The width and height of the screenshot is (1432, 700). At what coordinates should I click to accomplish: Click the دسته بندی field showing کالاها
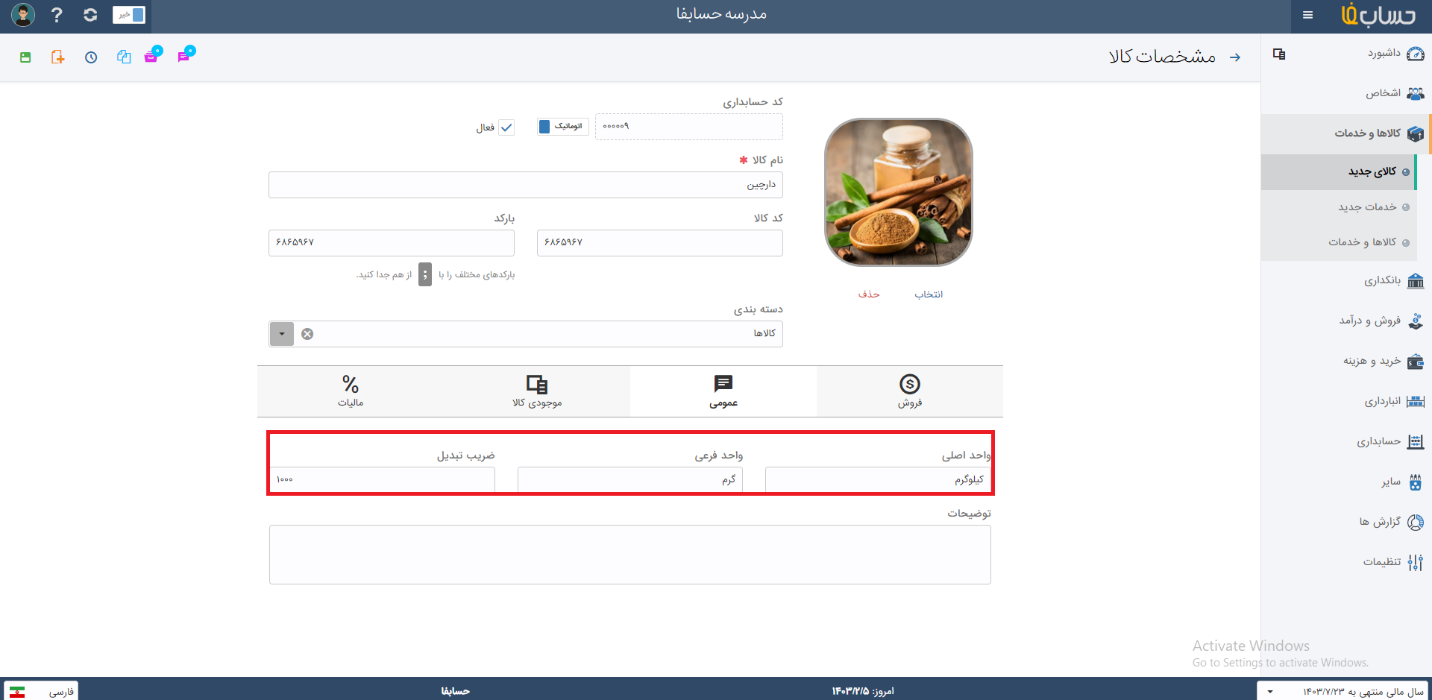[x=525, y=334]
